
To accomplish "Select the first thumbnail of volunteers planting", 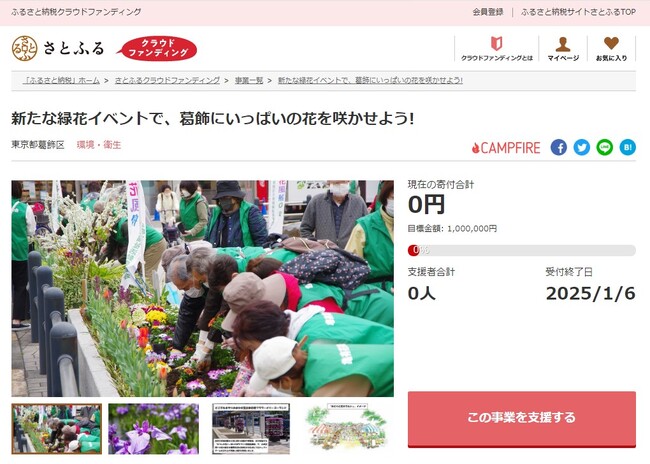I will pyautogui.click(x=57, y=429).
